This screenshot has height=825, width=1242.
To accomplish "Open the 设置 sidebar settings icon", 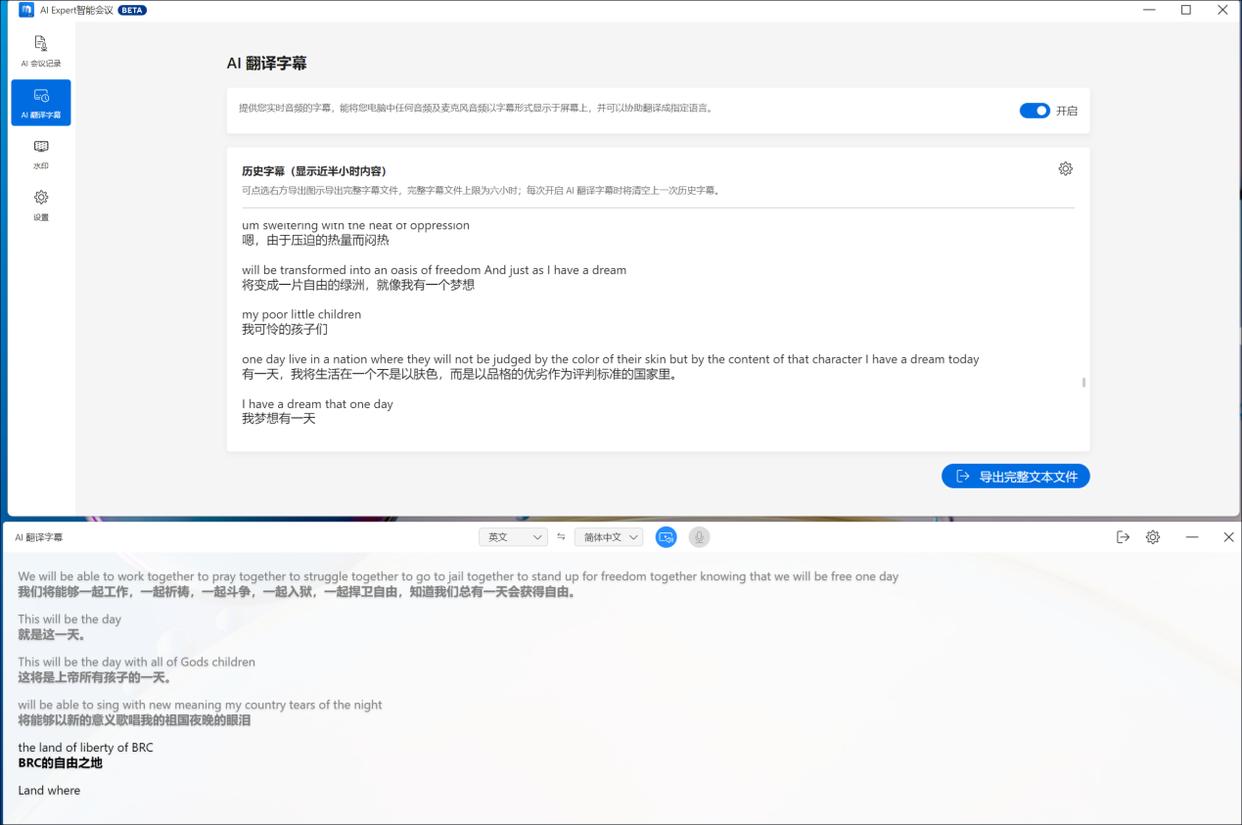I will tap(41, 205).
